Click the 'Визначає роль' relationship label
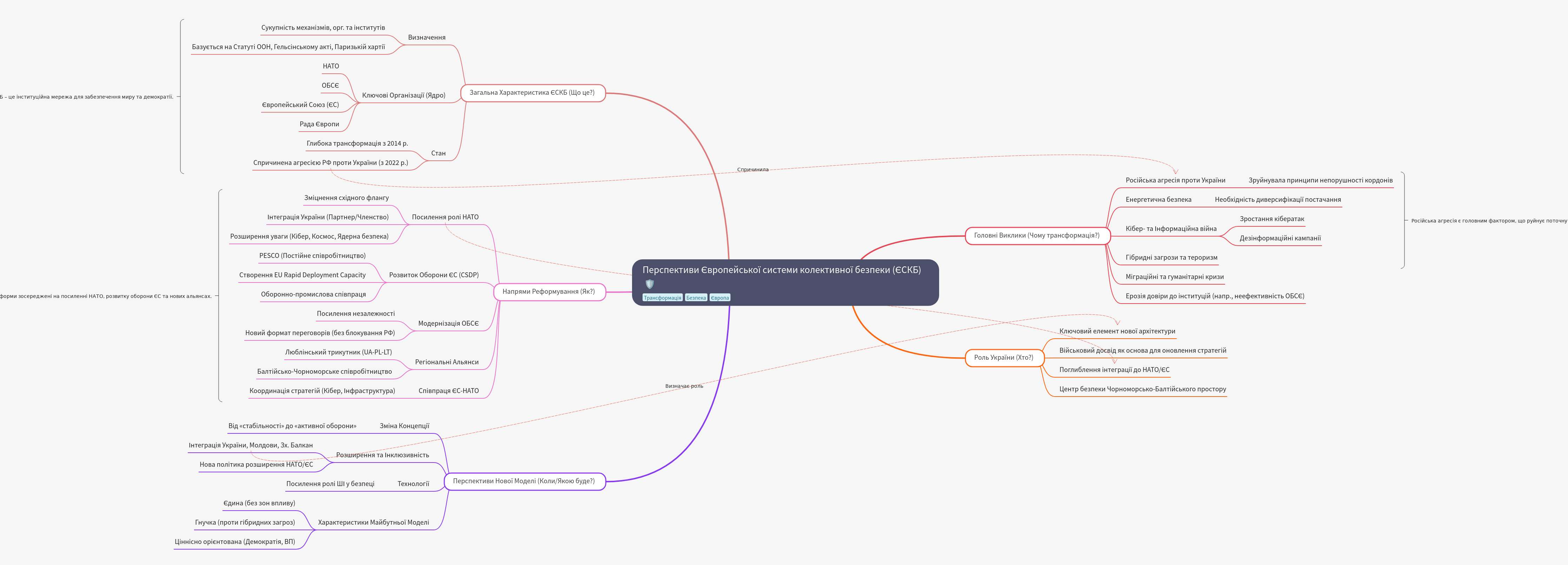The image size is (1568, 565). click(684, 386)
